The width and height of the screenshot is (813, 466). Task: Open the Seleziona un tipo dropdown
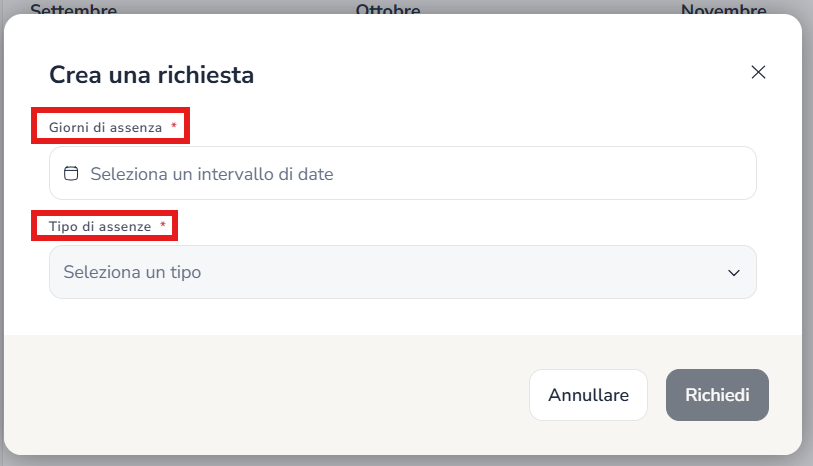(x=402, y=272)
